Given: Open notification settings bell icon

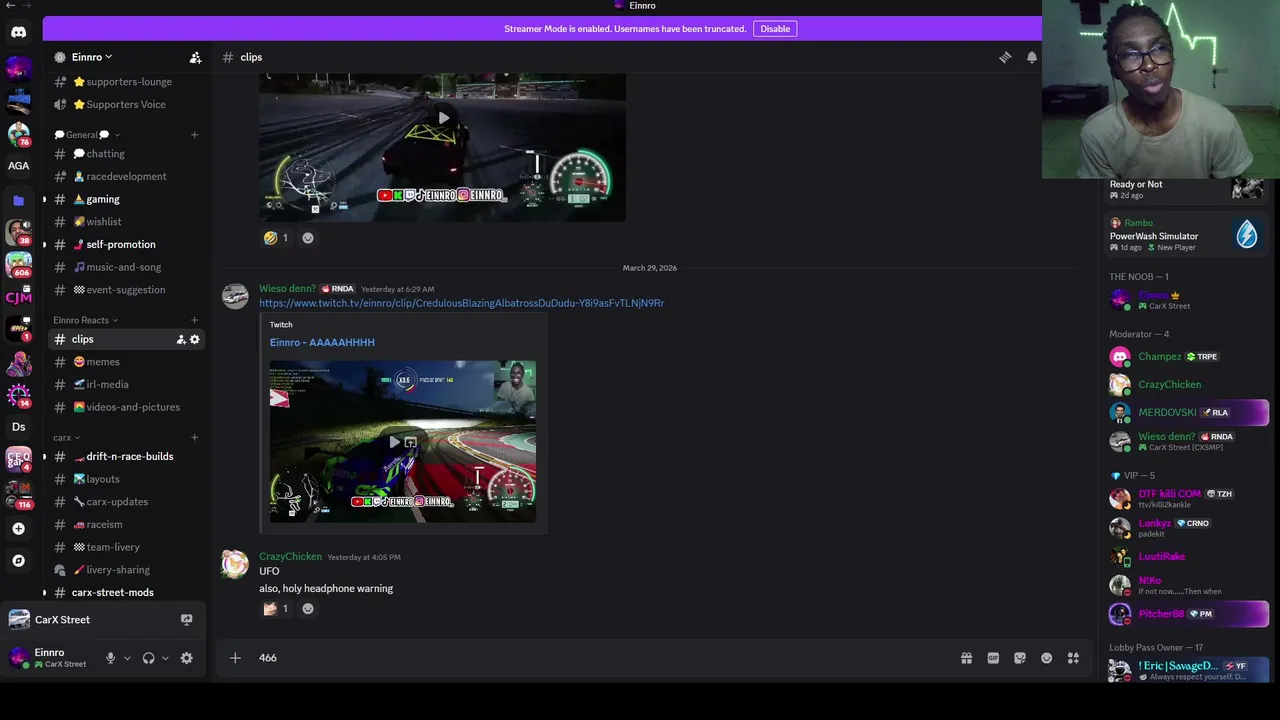Looking at the screenshot, I should coord(1031,58).
